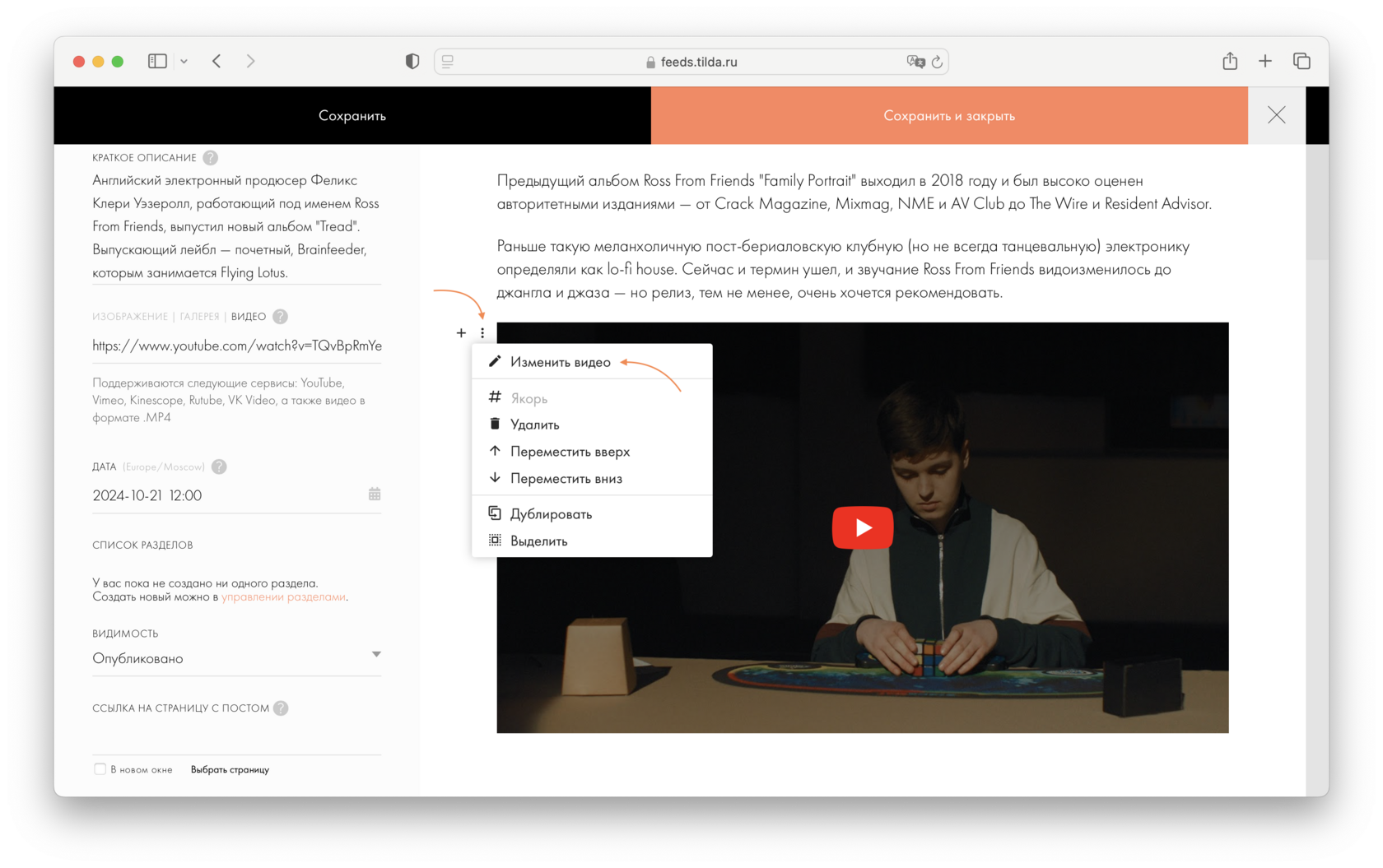Screen dimensions: 1383x868
Task: Choose Якорь from the block menu
Action: tap(592, 398)
